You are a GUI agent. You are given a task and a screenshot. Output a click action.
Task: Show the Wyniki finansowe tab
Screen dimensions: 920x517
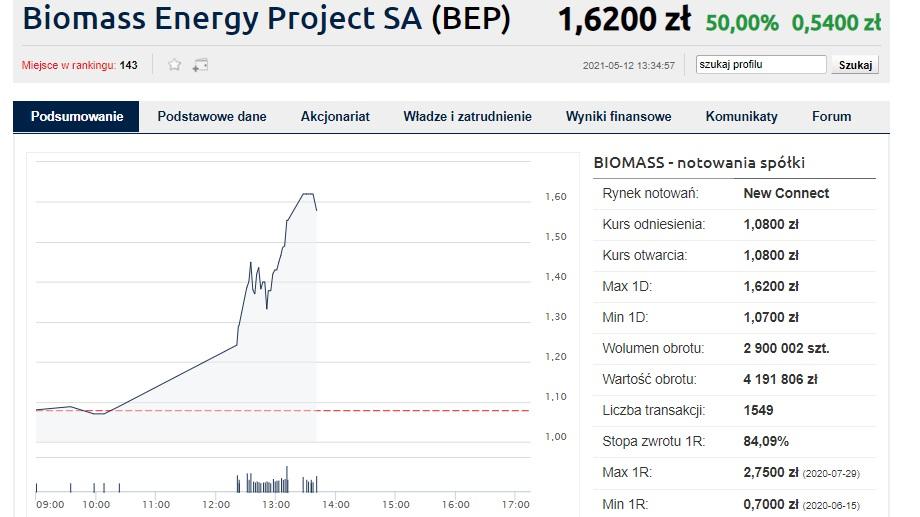(618, 116)
